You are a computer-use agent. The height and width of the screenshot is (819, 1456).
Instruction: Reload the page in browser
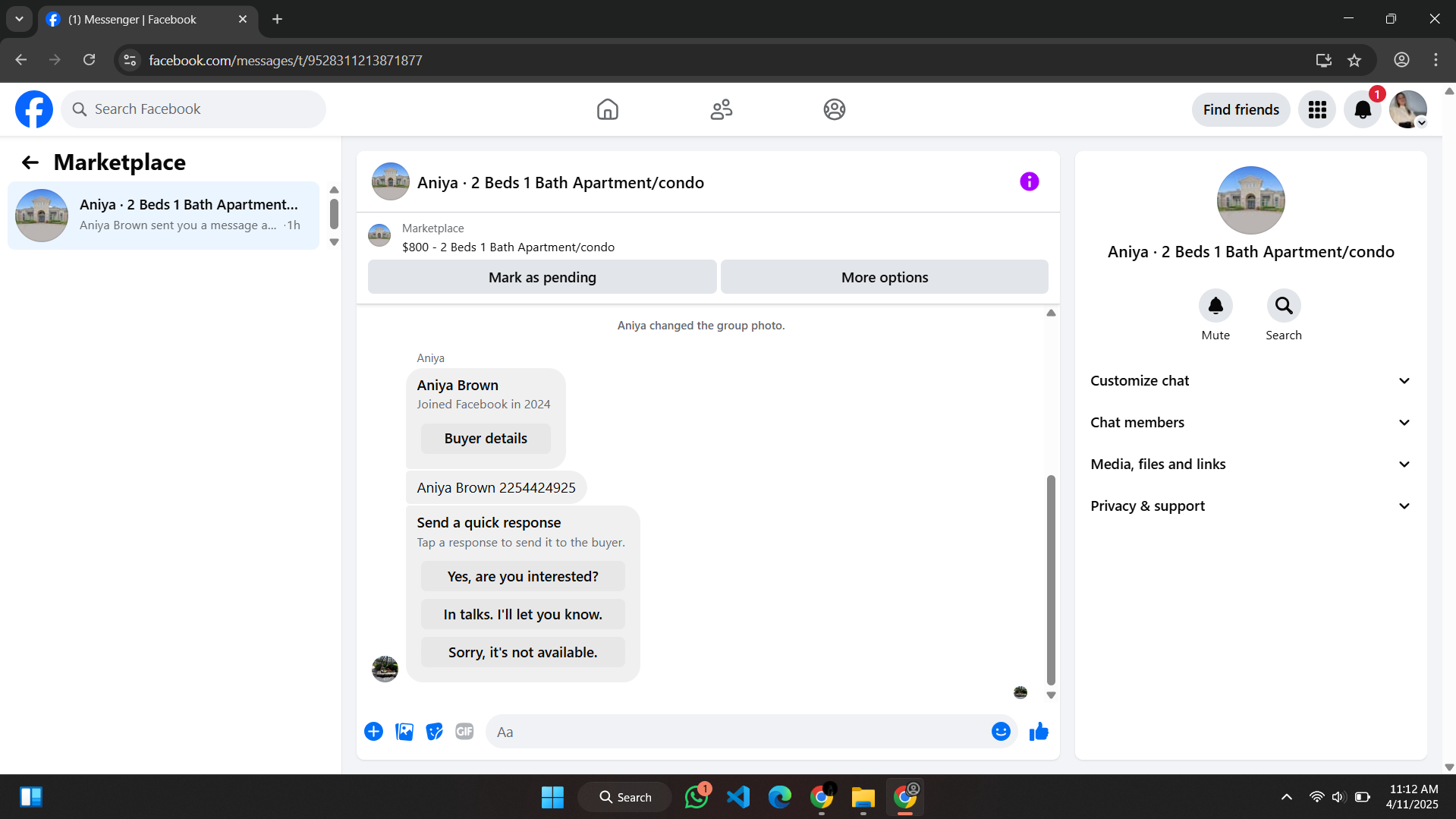(89, 60)
